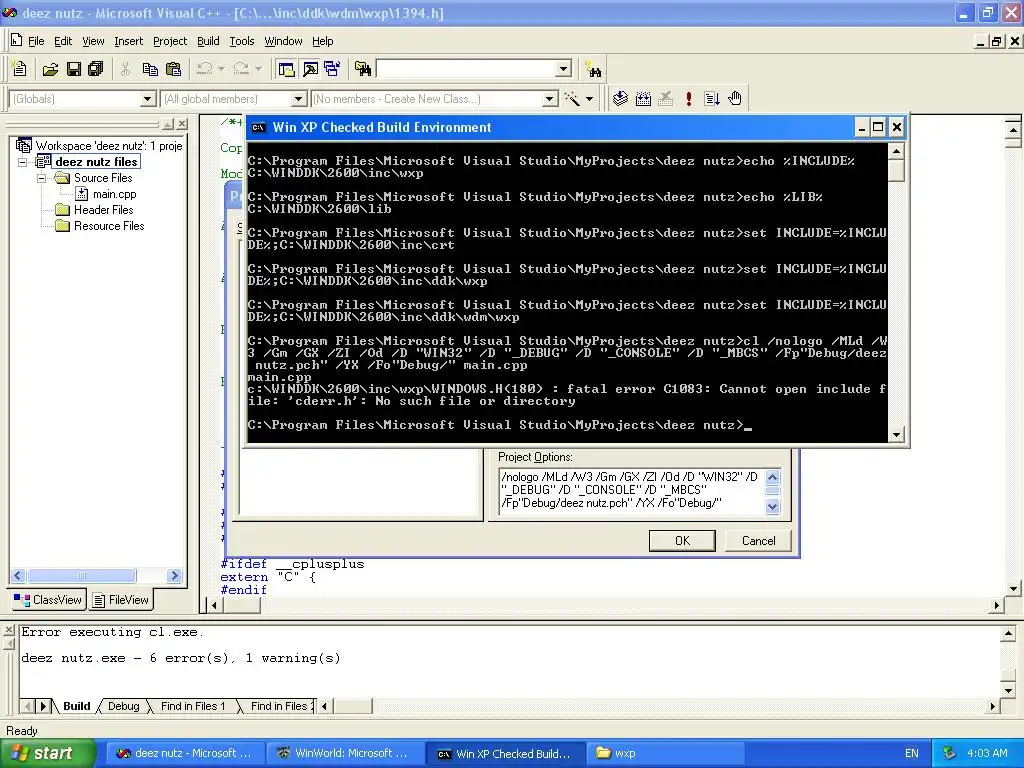The image size is (1024, 768).
Task: Click the New Text File toolbar icon
Action: (x=20, y=69)
